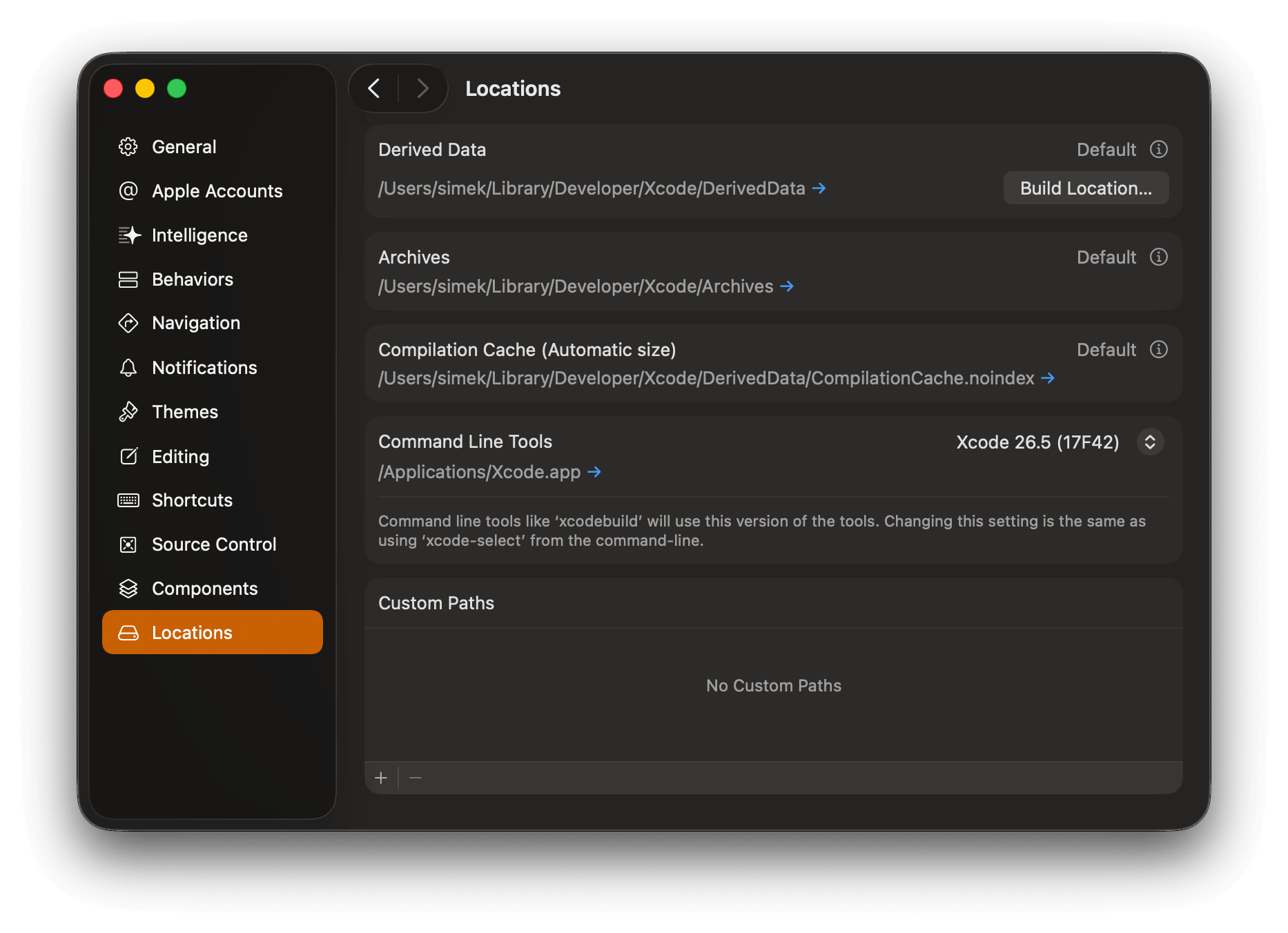Image resolution: width=1288 pixels, height=933 pixels.
Task: Click the Locations drive icon
Action: click(x=128, y=633)
